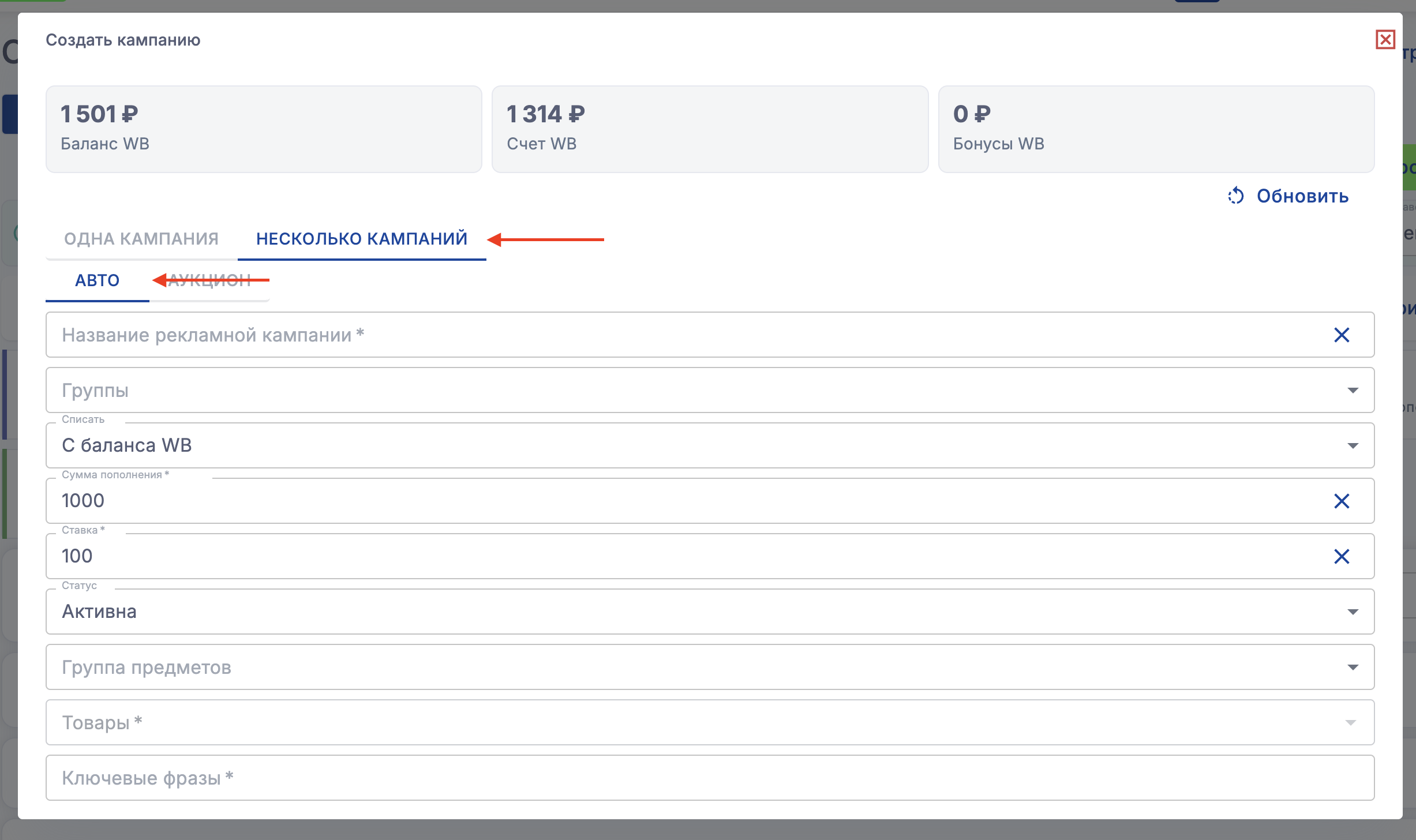Click the Баланс WB balance card

[264, 129]
